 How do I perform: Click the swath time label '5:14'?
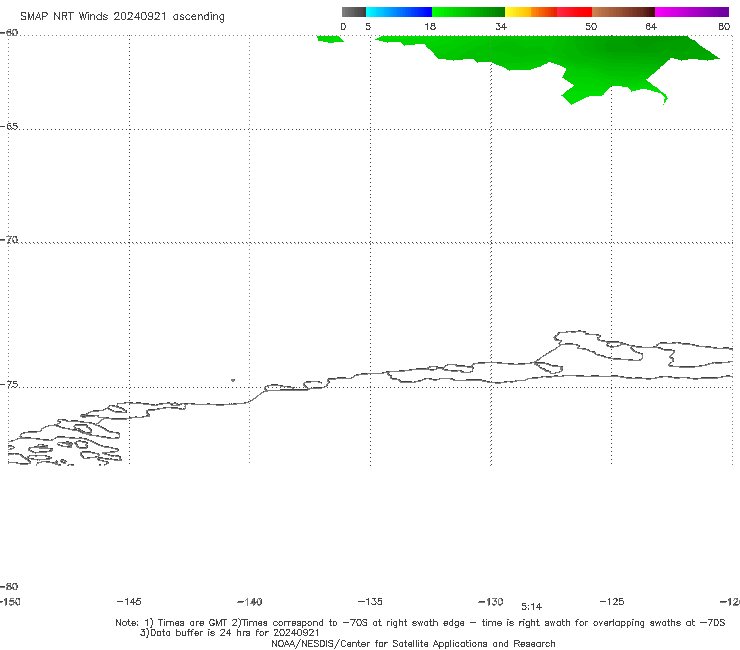(531, 607)
